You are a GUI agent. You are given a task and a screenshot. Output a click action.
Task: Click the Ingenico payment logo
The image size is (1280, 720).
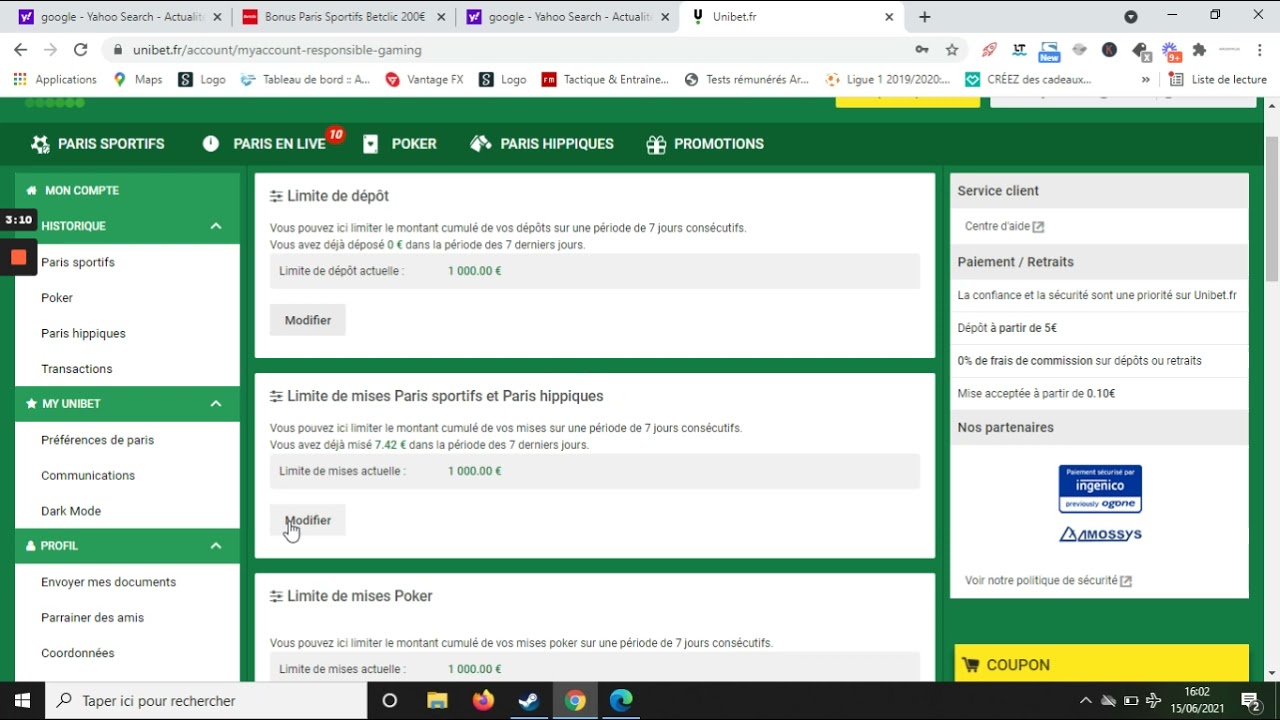[x=1100, y=489]
